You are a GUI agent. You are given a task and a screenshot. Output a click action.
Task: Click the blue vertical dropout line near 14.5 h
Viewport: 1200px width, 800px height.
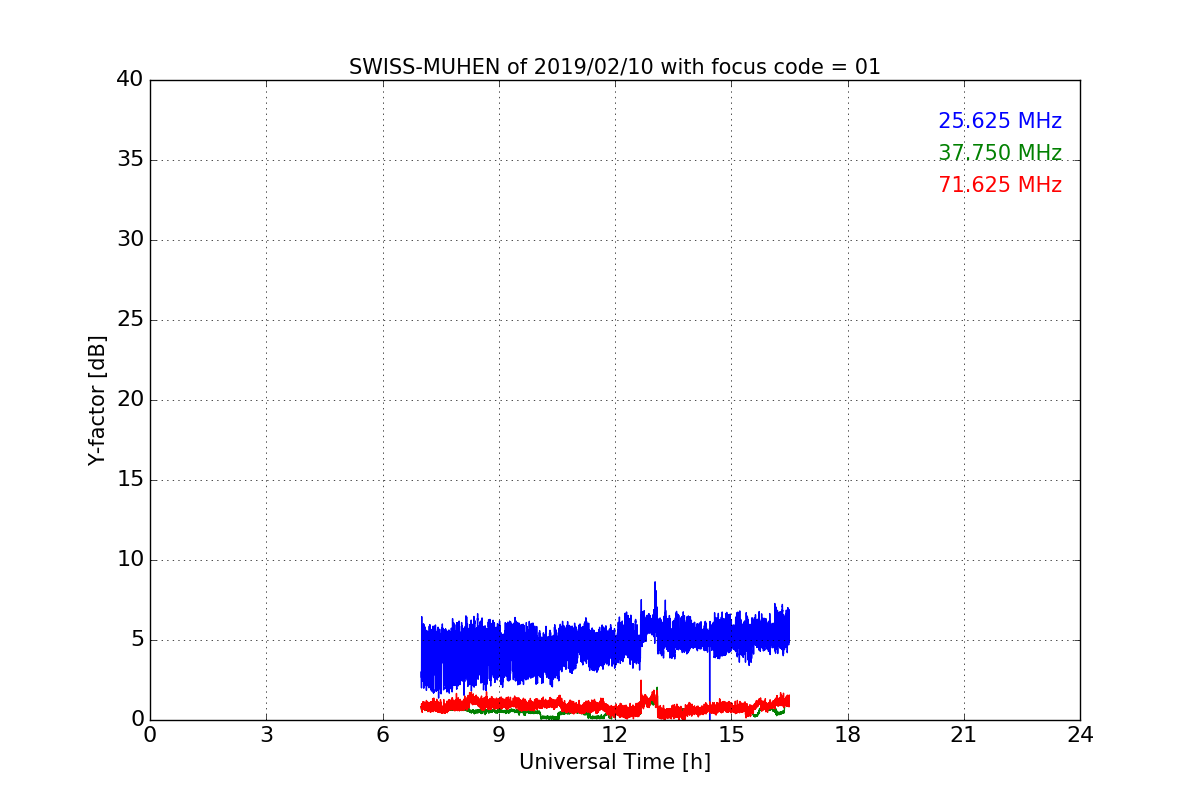point(710,685)
